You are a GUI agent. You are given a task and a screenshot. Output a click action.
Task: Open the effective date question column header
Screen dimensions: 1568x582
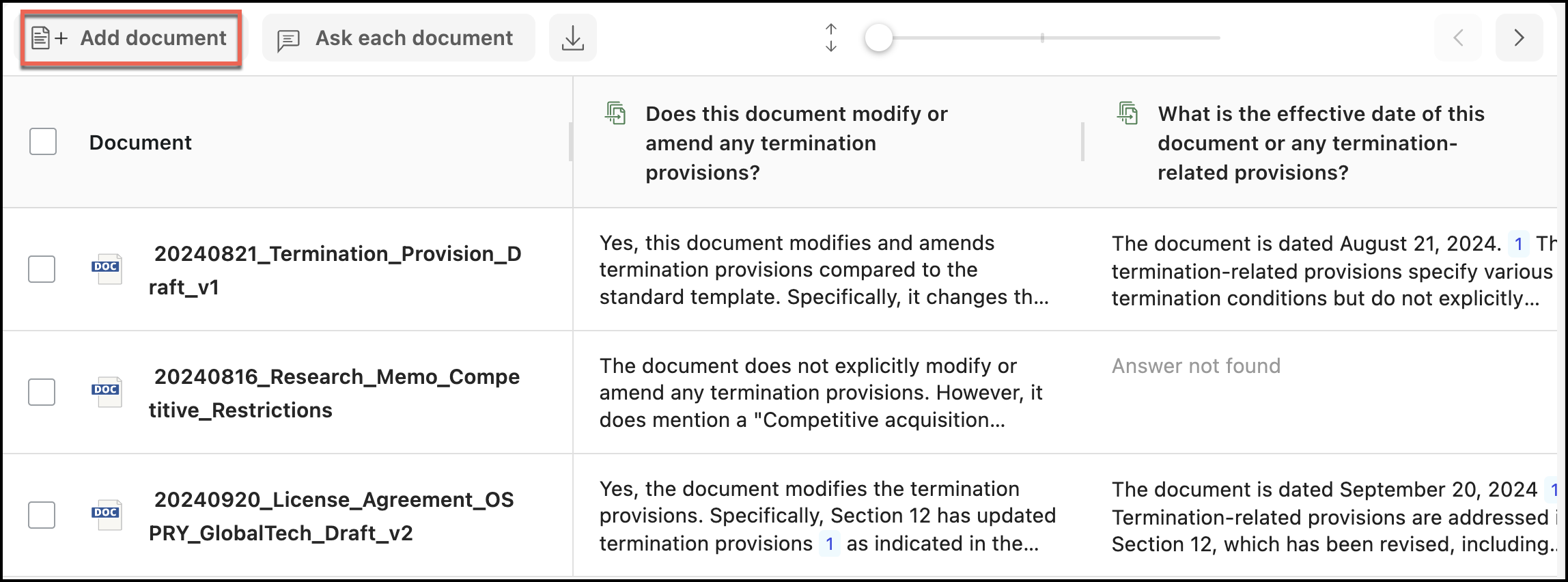tap(1320, 143)
